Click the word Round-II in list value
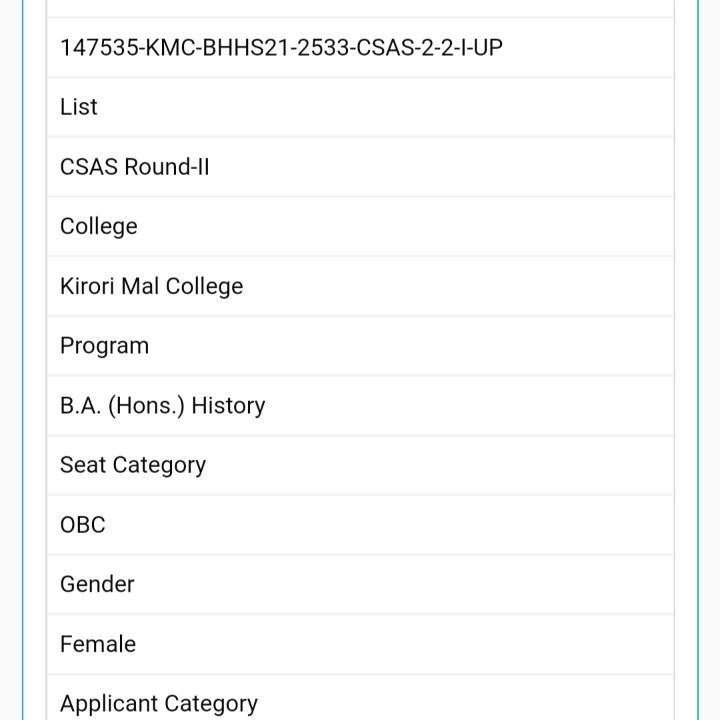 click(x=167, y=167)
